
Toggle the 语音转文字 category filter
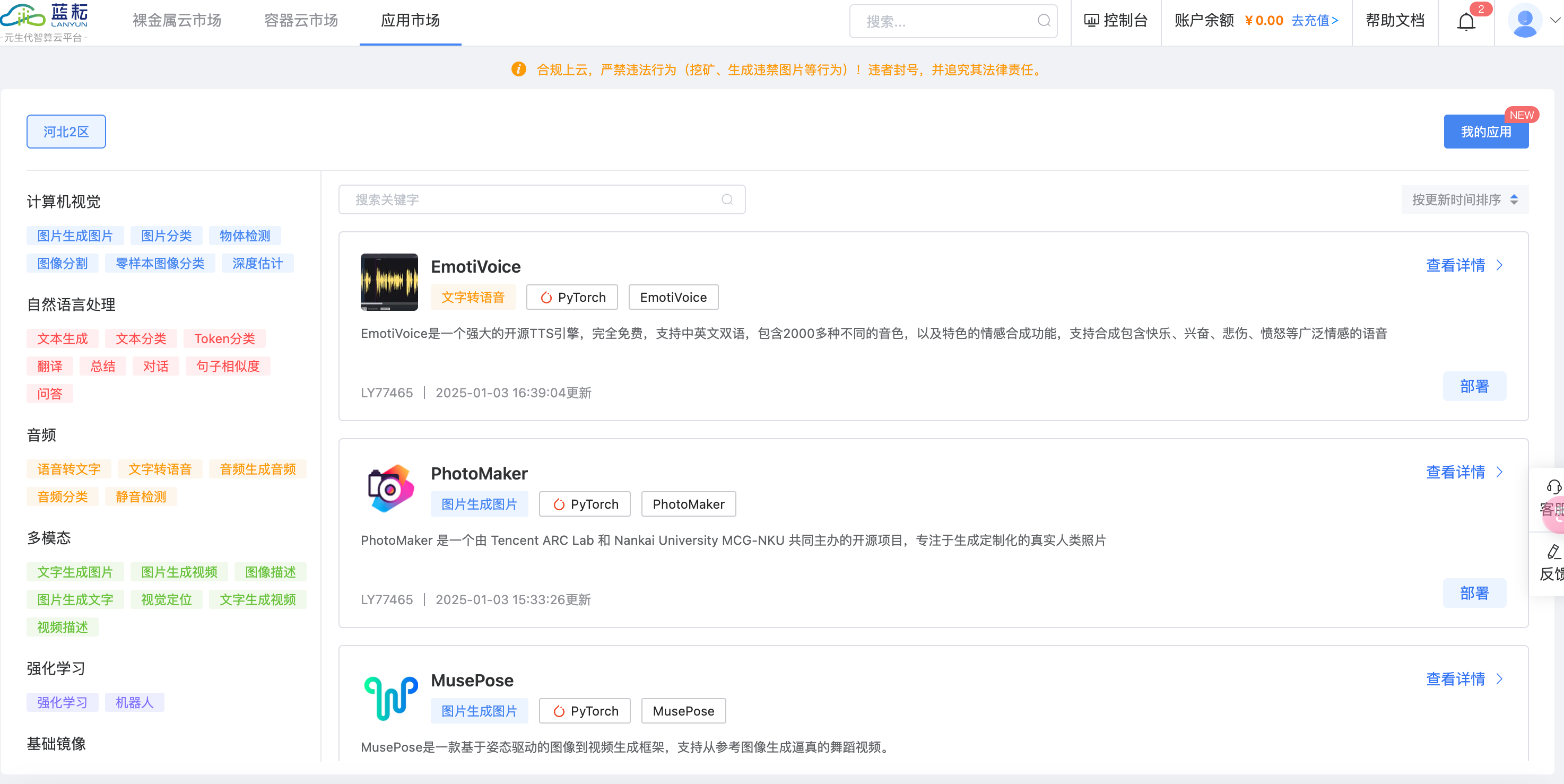click(68, 469)
